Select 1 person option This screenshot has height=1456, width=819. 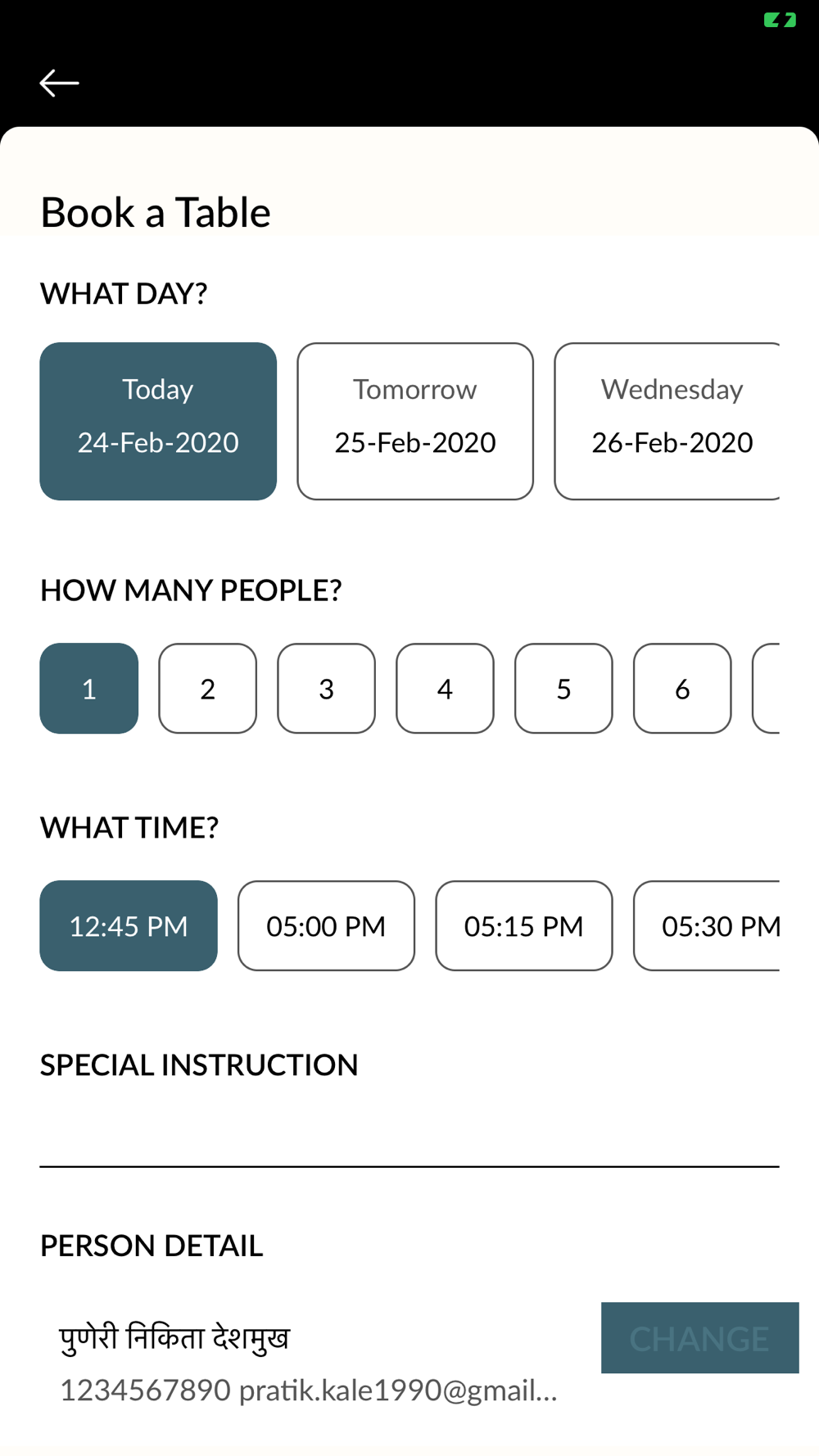point(89,688)
